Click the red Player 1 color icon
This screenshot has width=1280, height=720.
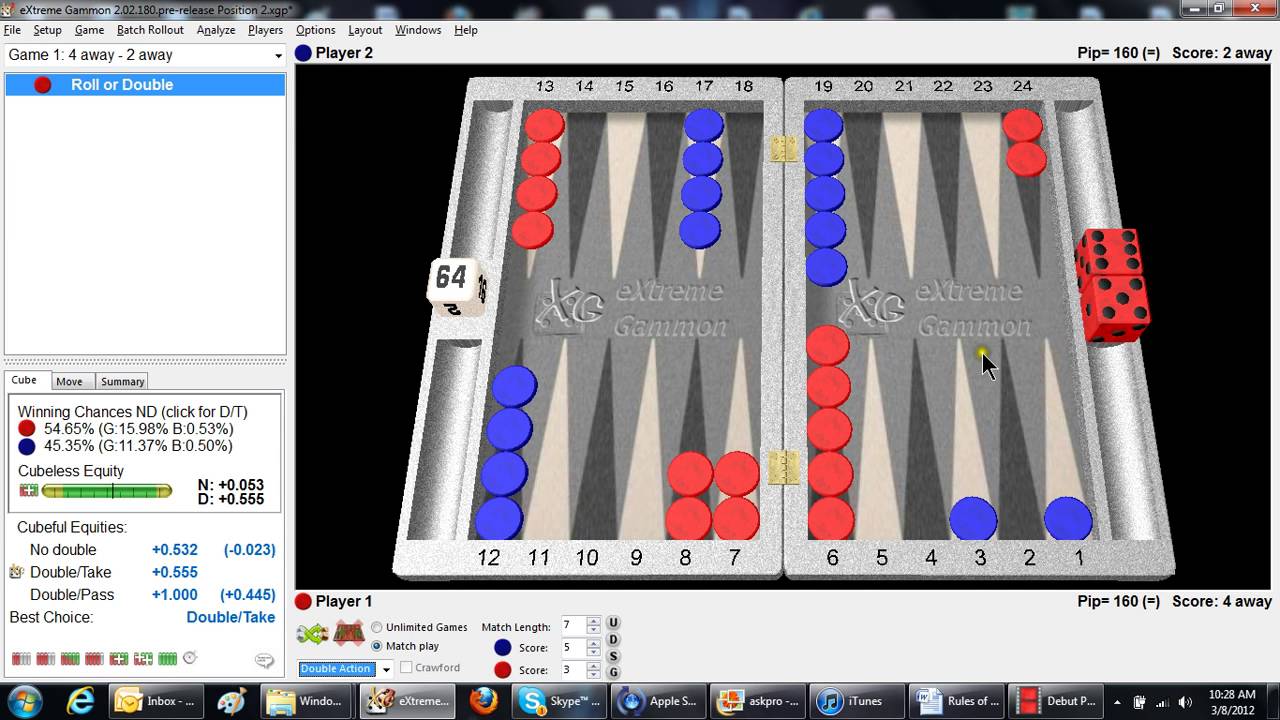click(x=303, y=601)
